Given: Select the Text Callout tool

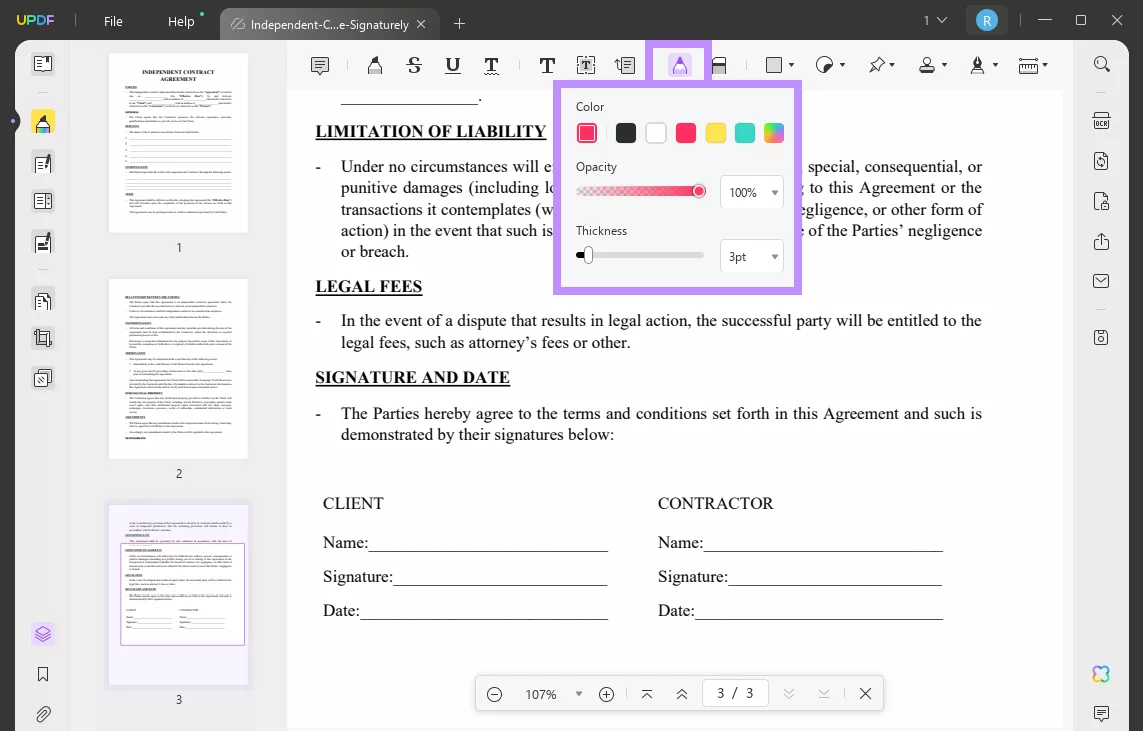Looking at the screenshot, I should [625, 66].
